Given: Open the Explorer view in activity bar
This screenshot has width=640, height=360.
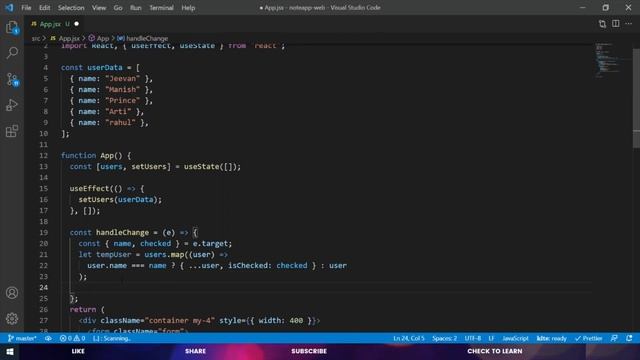Looking at the screenshot, I should point(12,28).
